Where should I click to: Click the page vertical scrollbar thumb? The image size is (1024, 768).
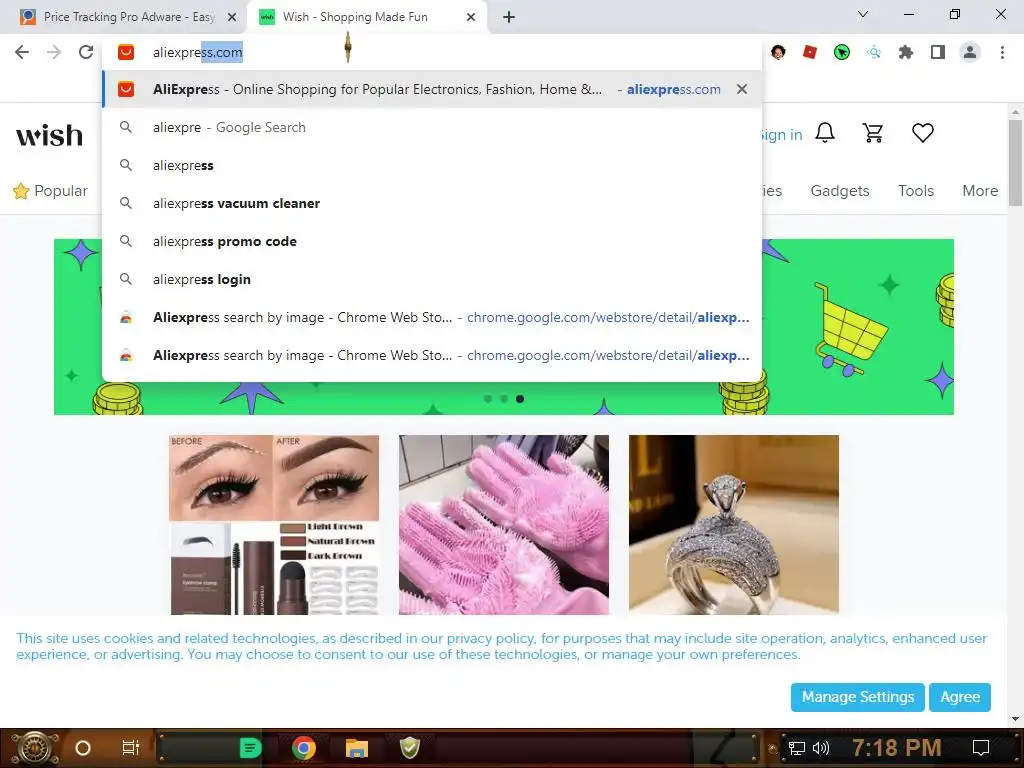1015,163
